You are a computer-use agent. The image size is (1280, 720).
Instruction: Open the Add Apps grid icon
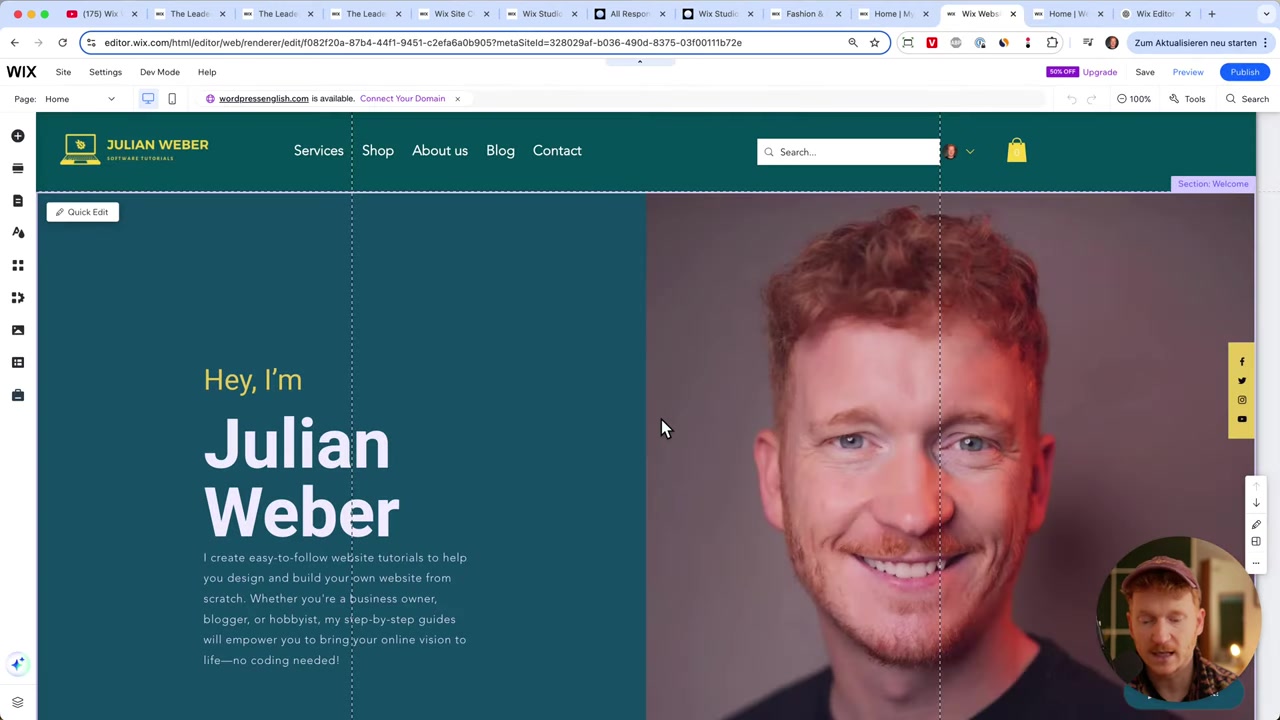[x=17, y=265]
